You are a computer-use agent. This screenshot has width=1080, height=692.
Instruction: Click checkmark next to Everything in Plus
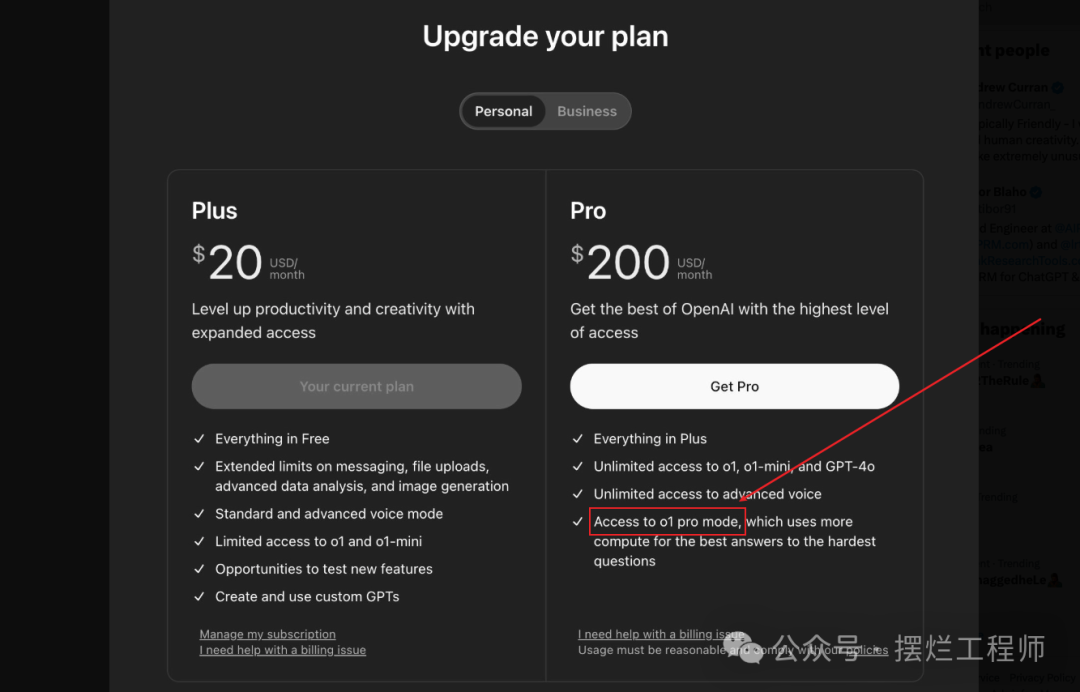578,439
